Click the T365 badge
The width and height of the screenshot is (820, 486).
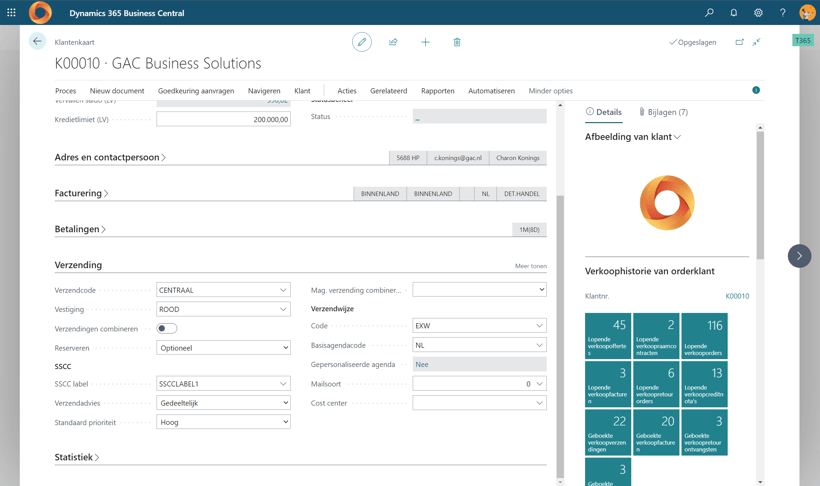[x=803, y=40]
